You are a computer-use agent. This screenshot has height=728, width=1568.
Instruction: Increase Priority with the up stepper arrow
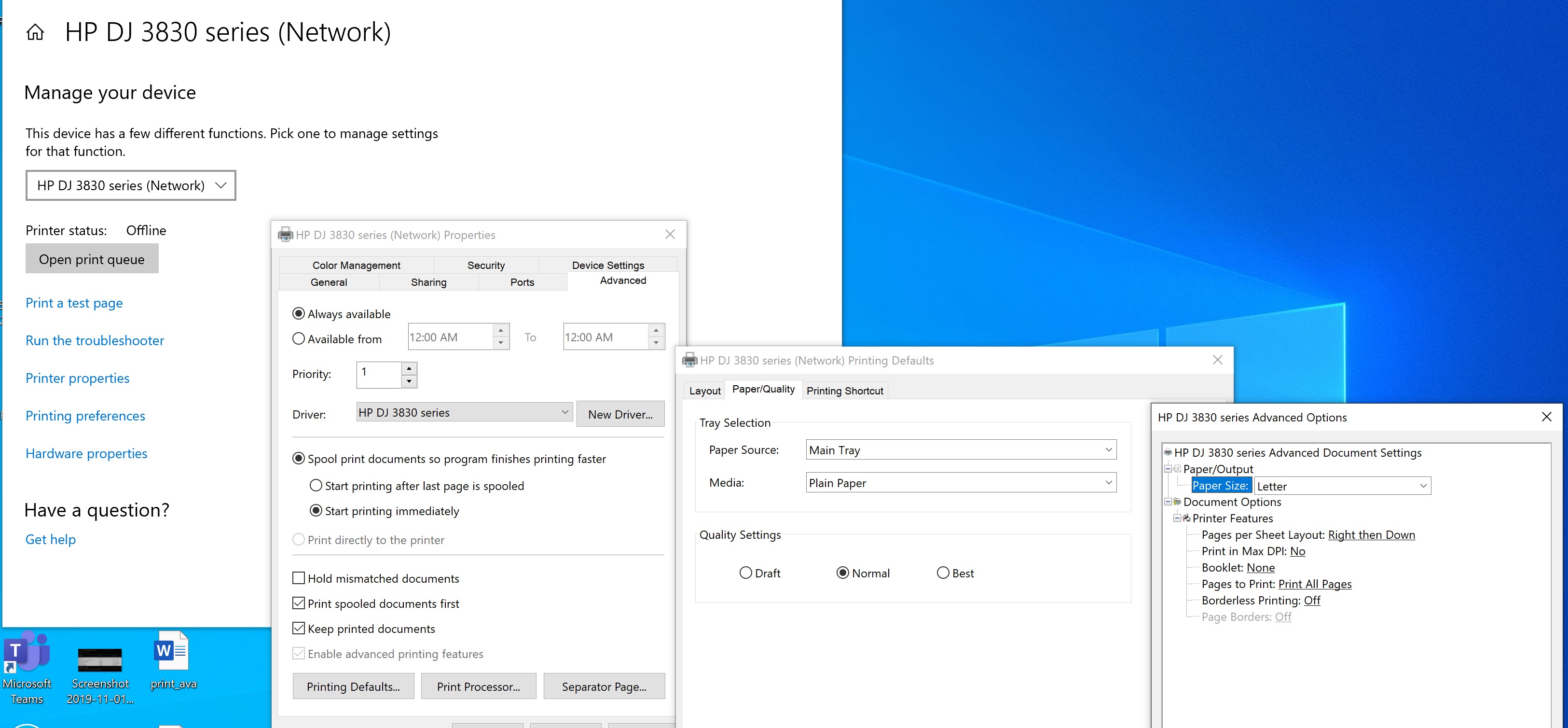[409, 368]
